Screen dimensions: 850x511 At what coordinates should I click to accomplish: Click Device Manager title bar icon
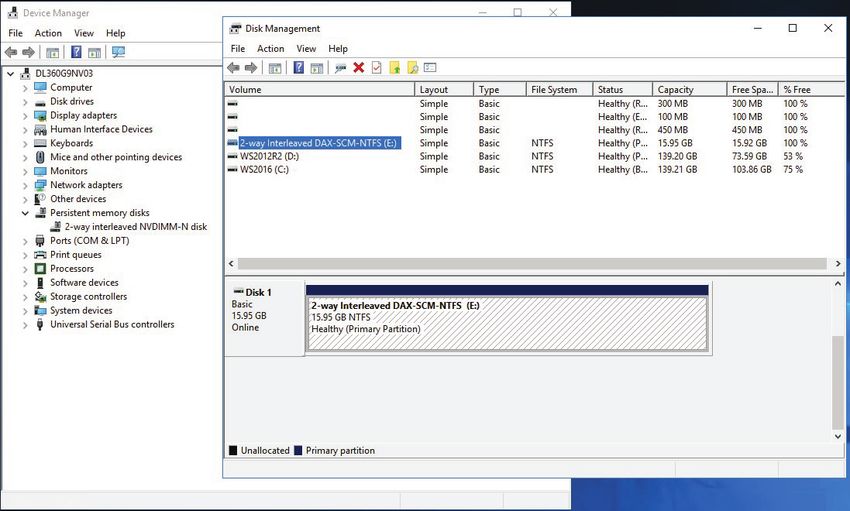tap(13, 12)
